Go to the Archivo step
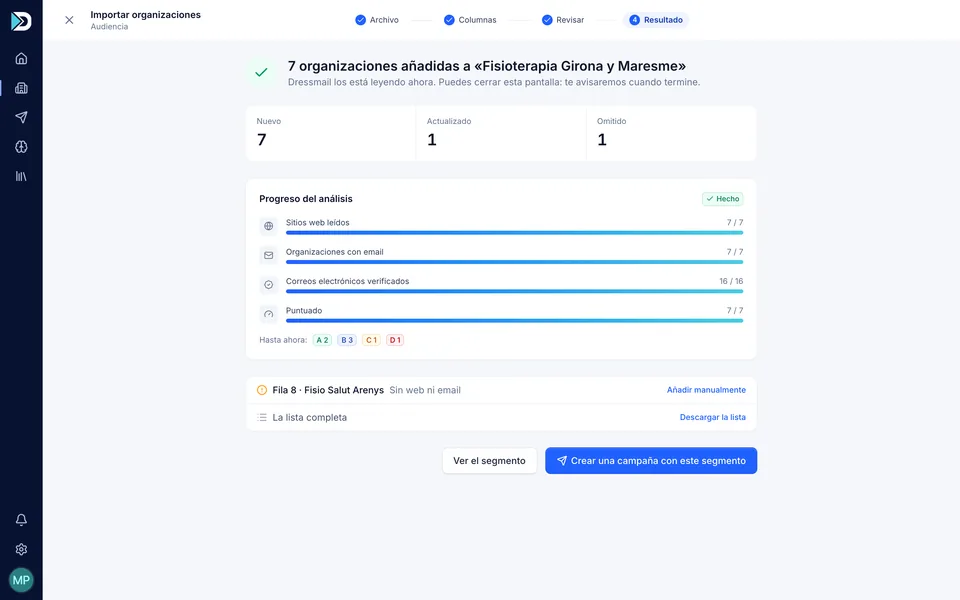Viewport: 960px width, 600px height. tap(377, 20)
